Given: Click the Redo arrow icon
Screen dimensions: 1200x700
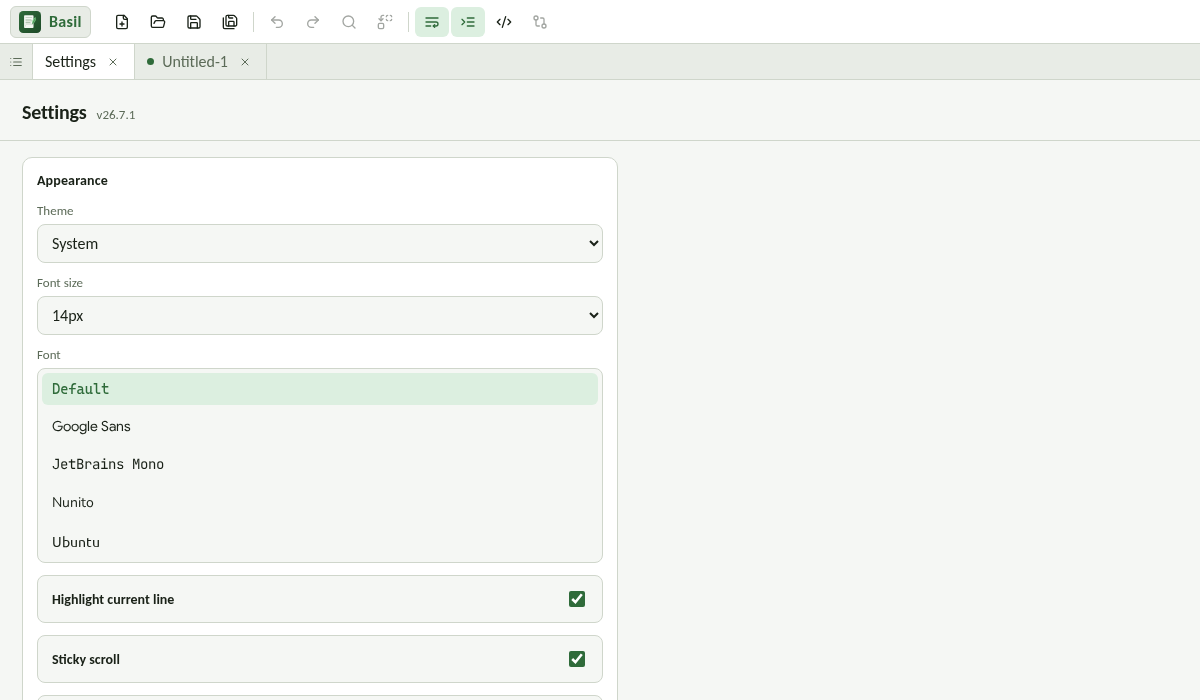Looking at the screenshot, I should 313,22.
